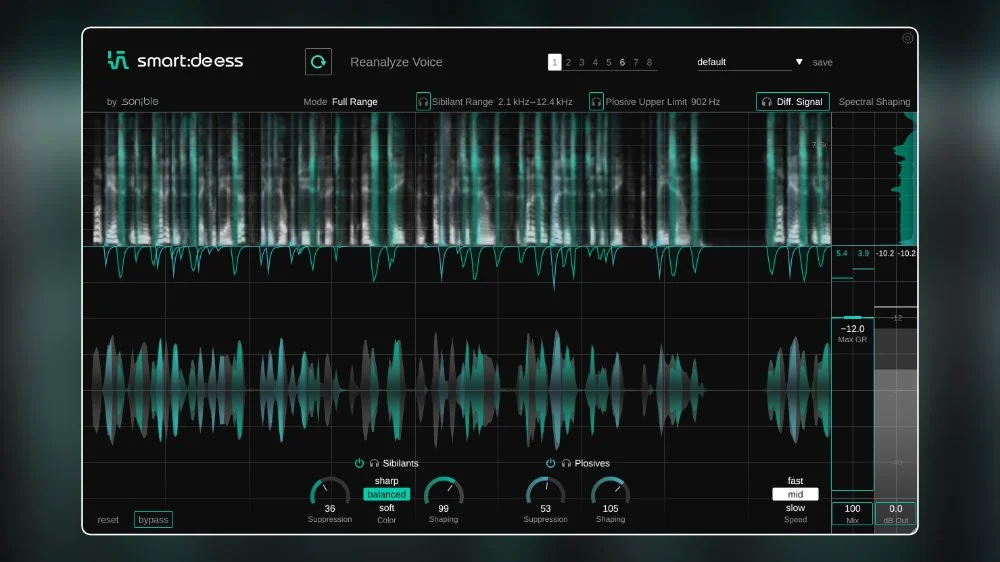
Task: Toggle the Sibilants power button
Action: pyautogui.click(x=359, y=463)
